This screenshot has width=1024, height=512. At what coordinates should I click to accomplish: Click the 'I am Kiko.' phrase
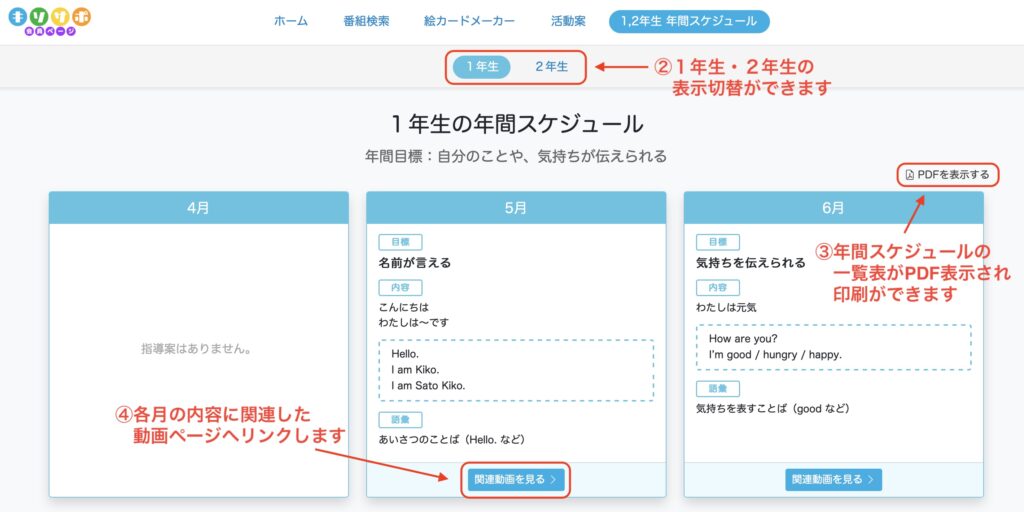pyautogui.click(x=415, y=370)
